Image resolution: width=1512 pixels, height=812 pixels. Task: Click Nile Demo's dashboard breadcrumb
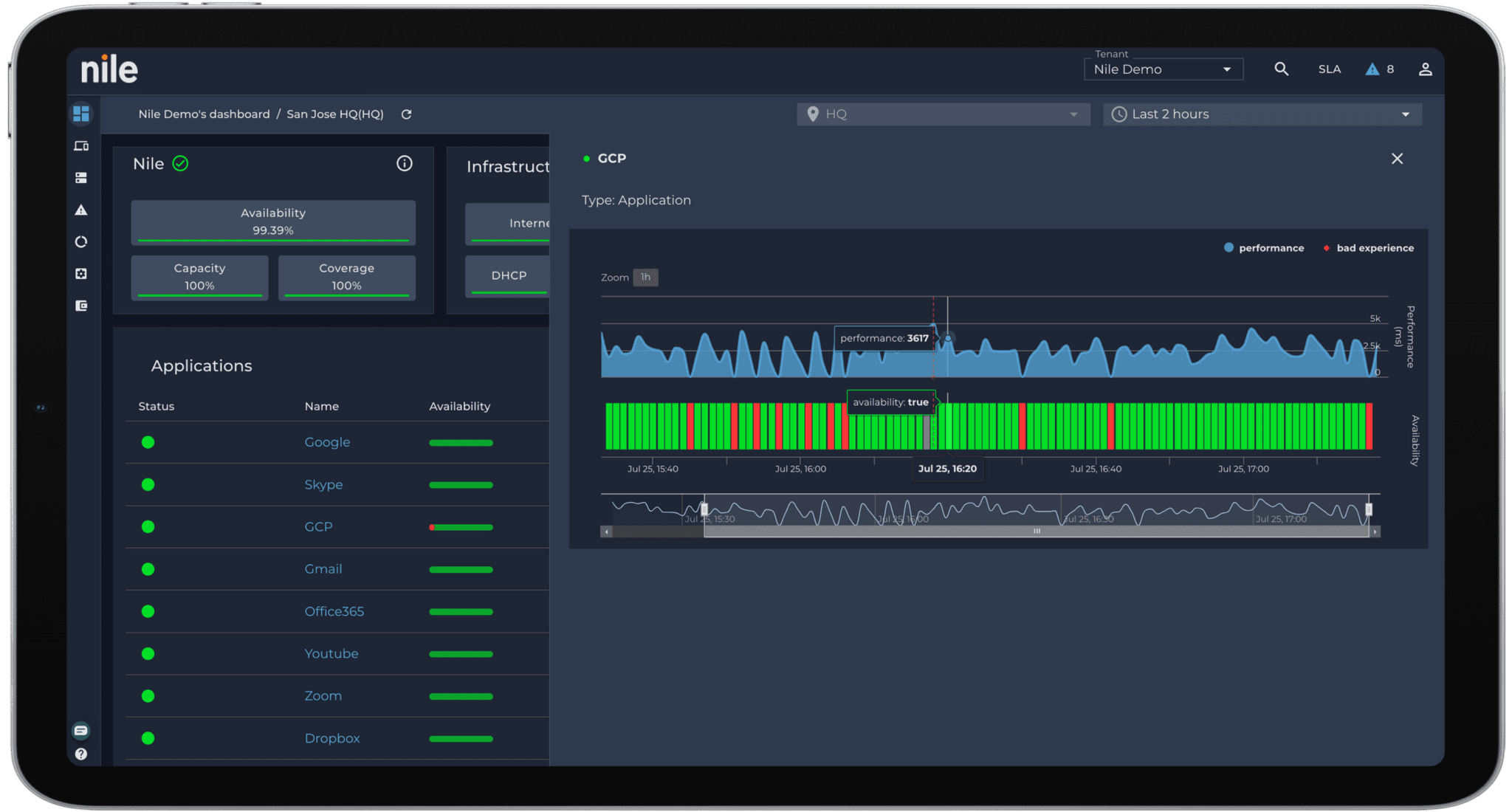[x=204, y=114]
